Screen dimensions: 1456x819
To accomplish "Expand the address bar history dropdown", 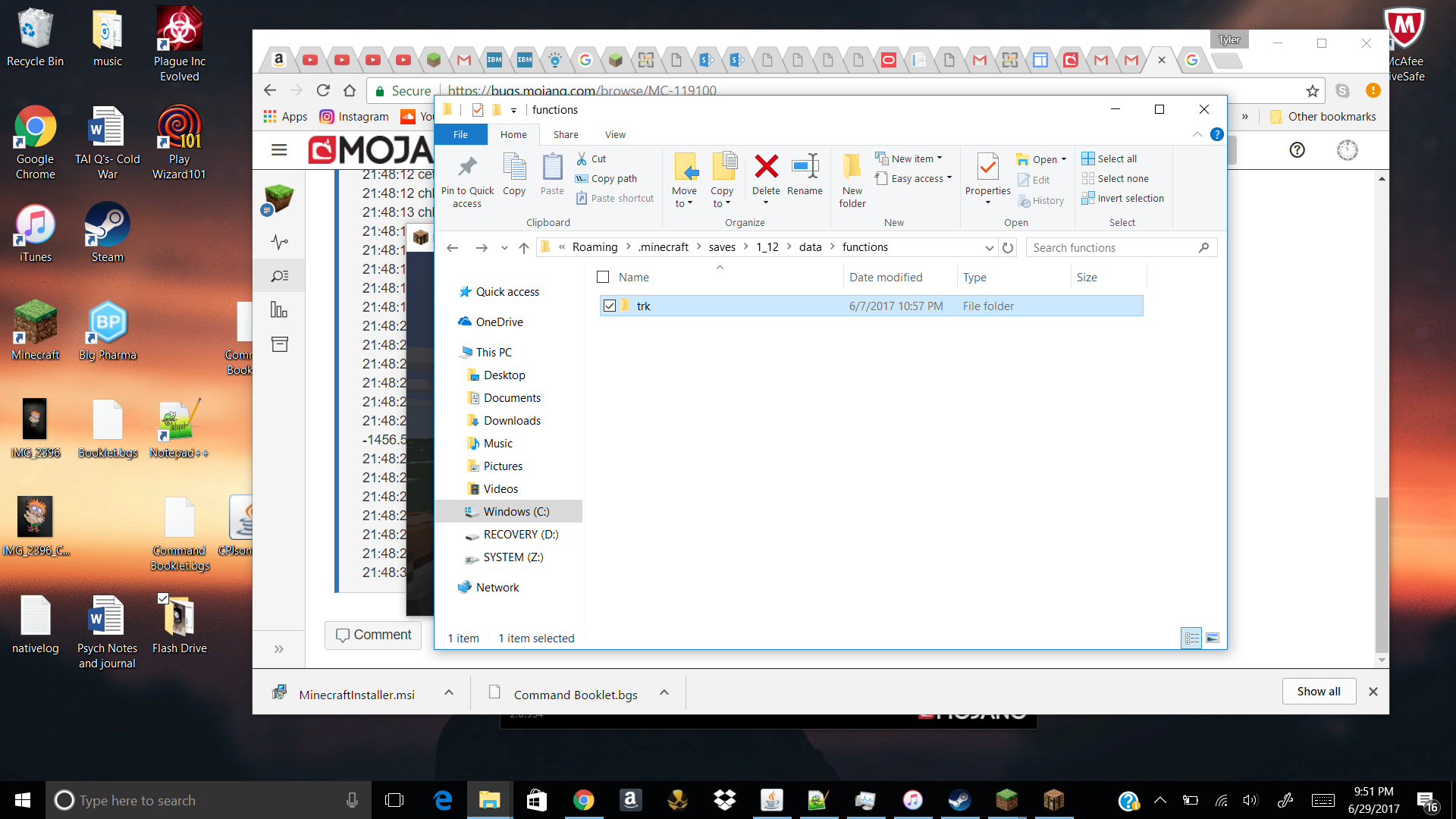I will click(x=989, y=248).
